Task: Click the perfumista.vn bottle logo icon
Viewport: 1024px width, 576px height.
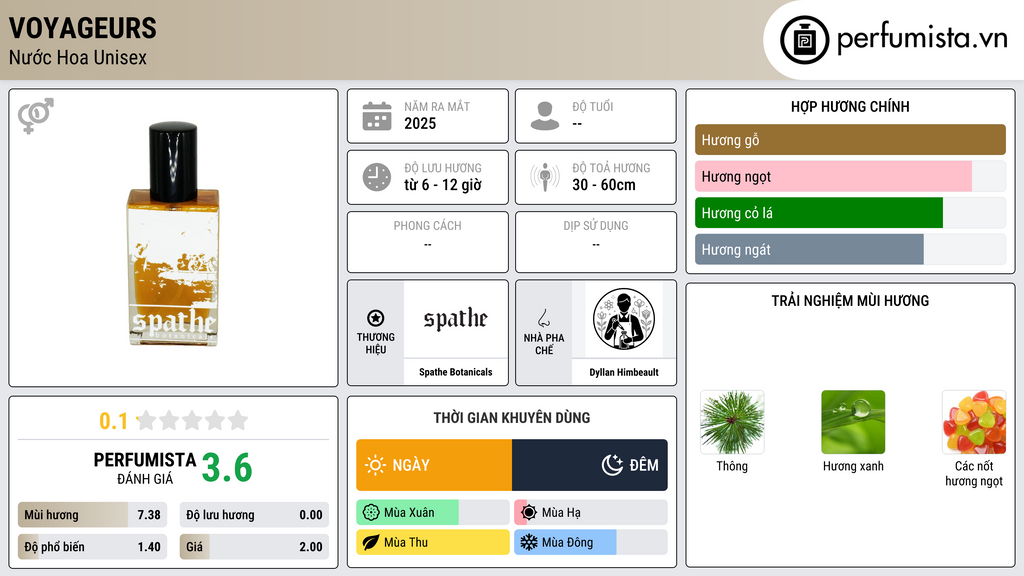Action: [804, 40]
